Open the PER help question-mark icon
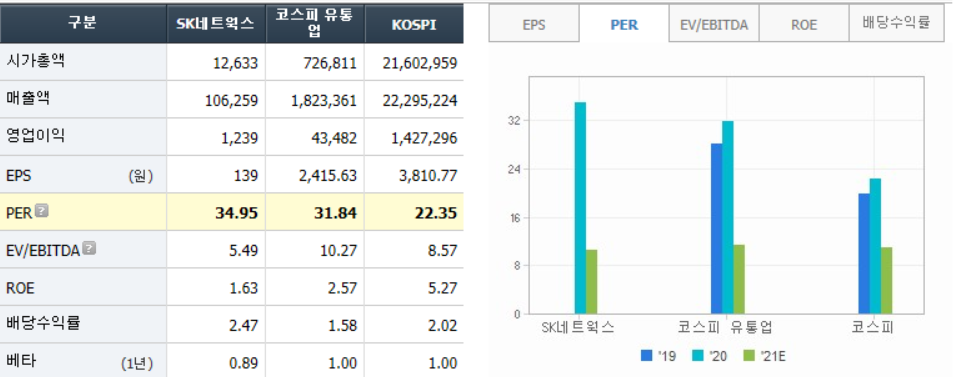This screenshot has height=377, width=956. tap(42, 211)
